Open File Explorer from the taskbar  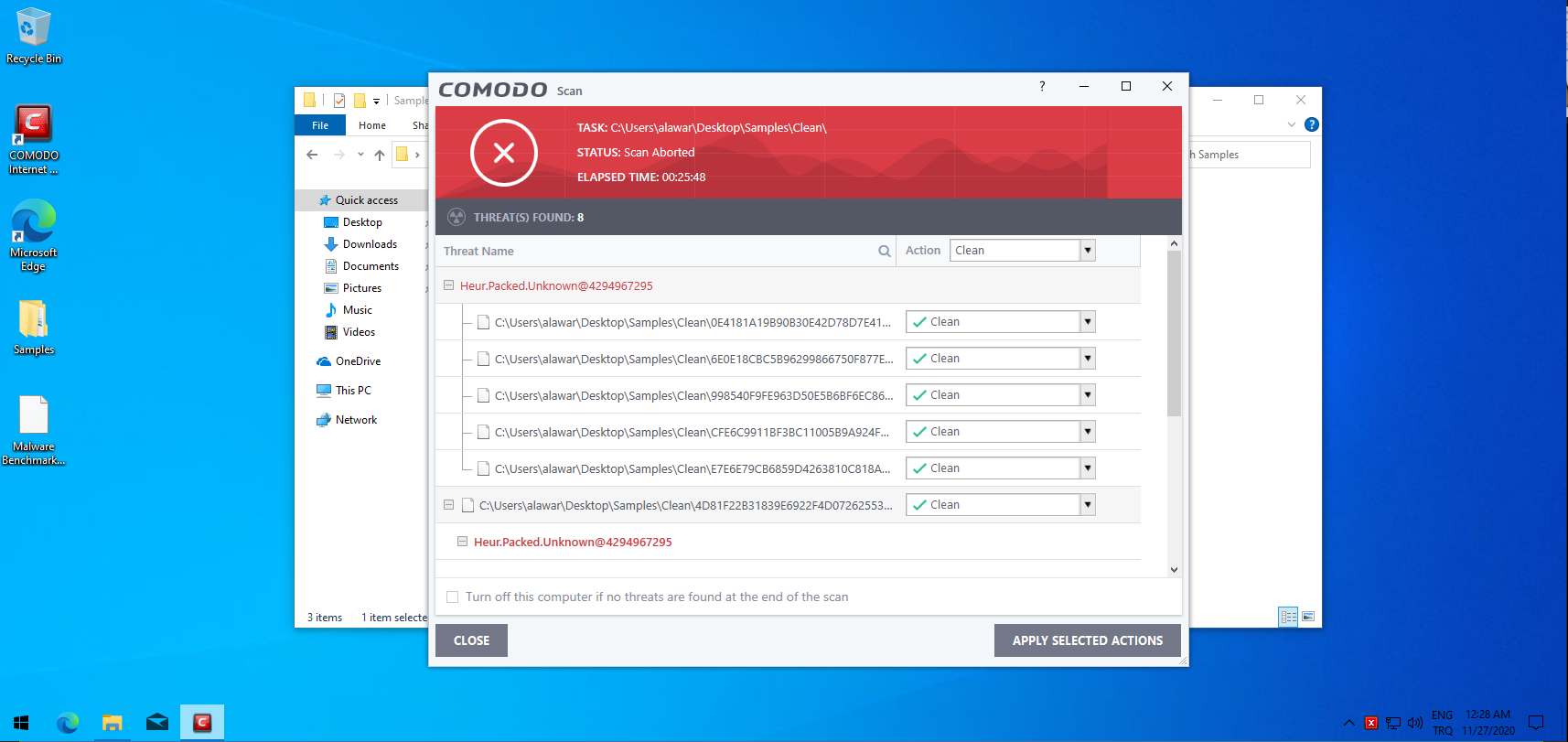[113, 723]
